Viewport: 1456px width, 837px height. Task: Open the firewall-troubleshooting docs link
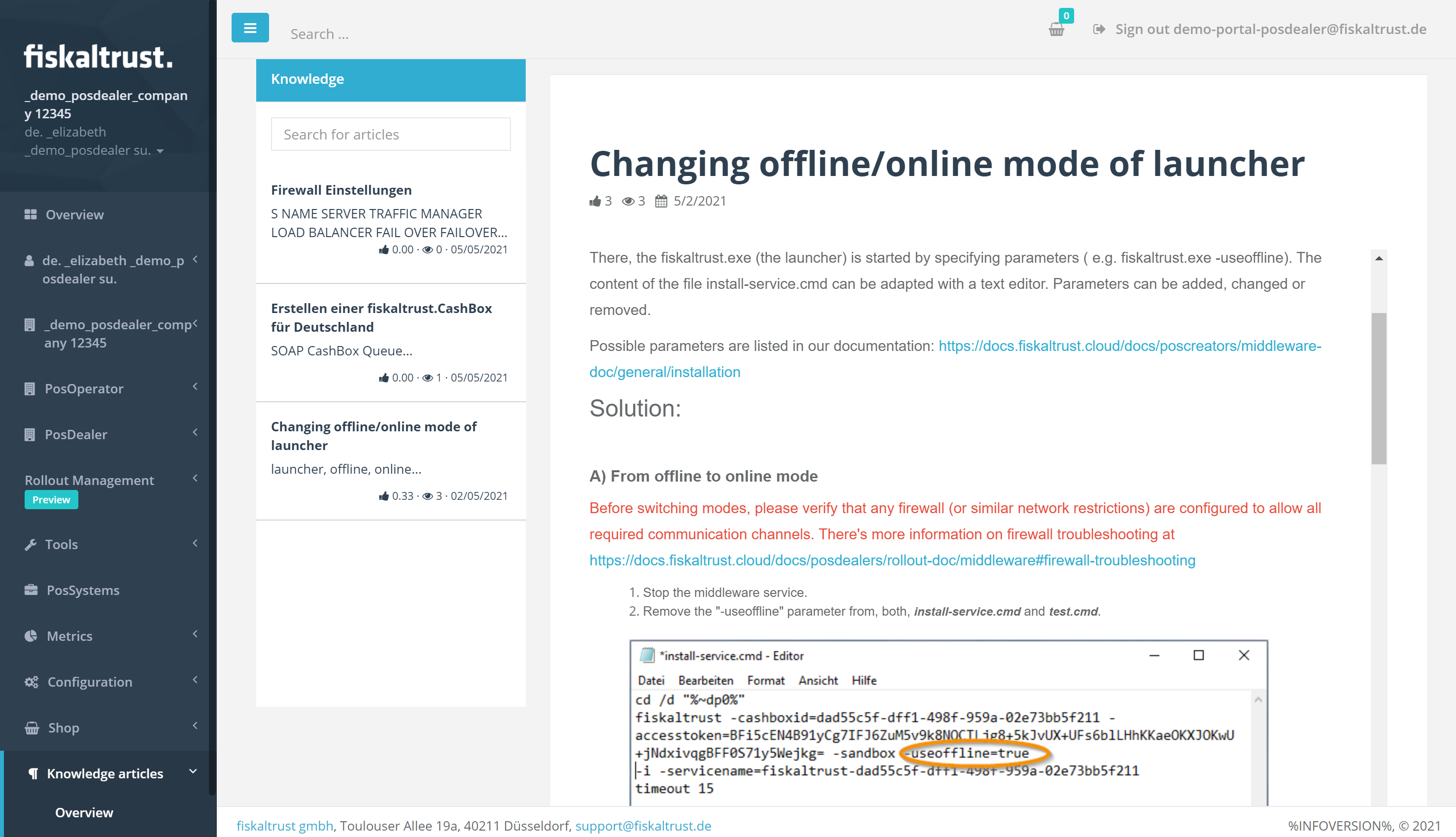pyautogui.click(x=892, y=560)
